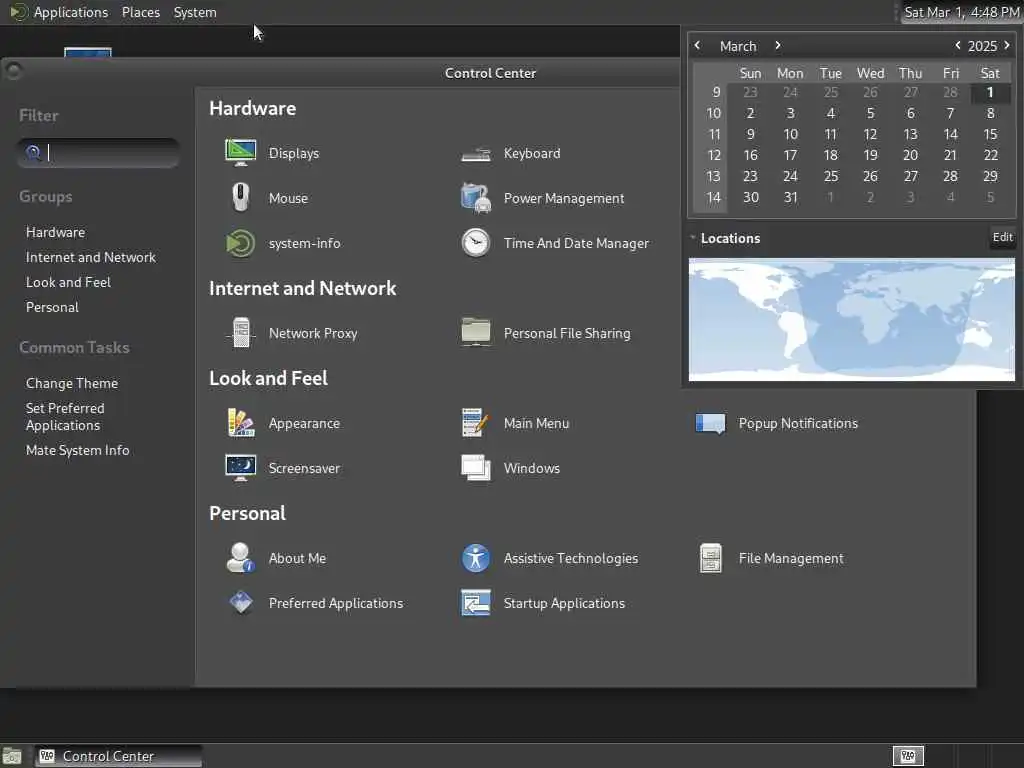Open the Personal File Sharing icon
This screenshot has width=1024, height=768.
click(475, 332)
